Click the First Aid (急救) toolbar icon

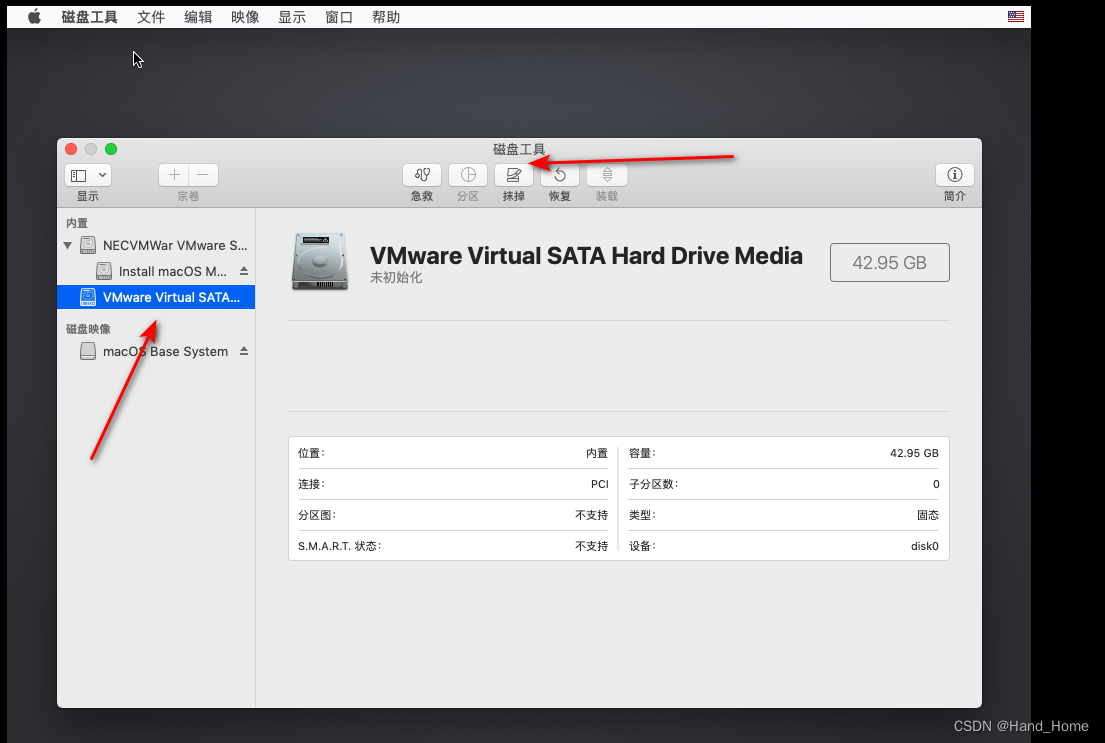421,175
